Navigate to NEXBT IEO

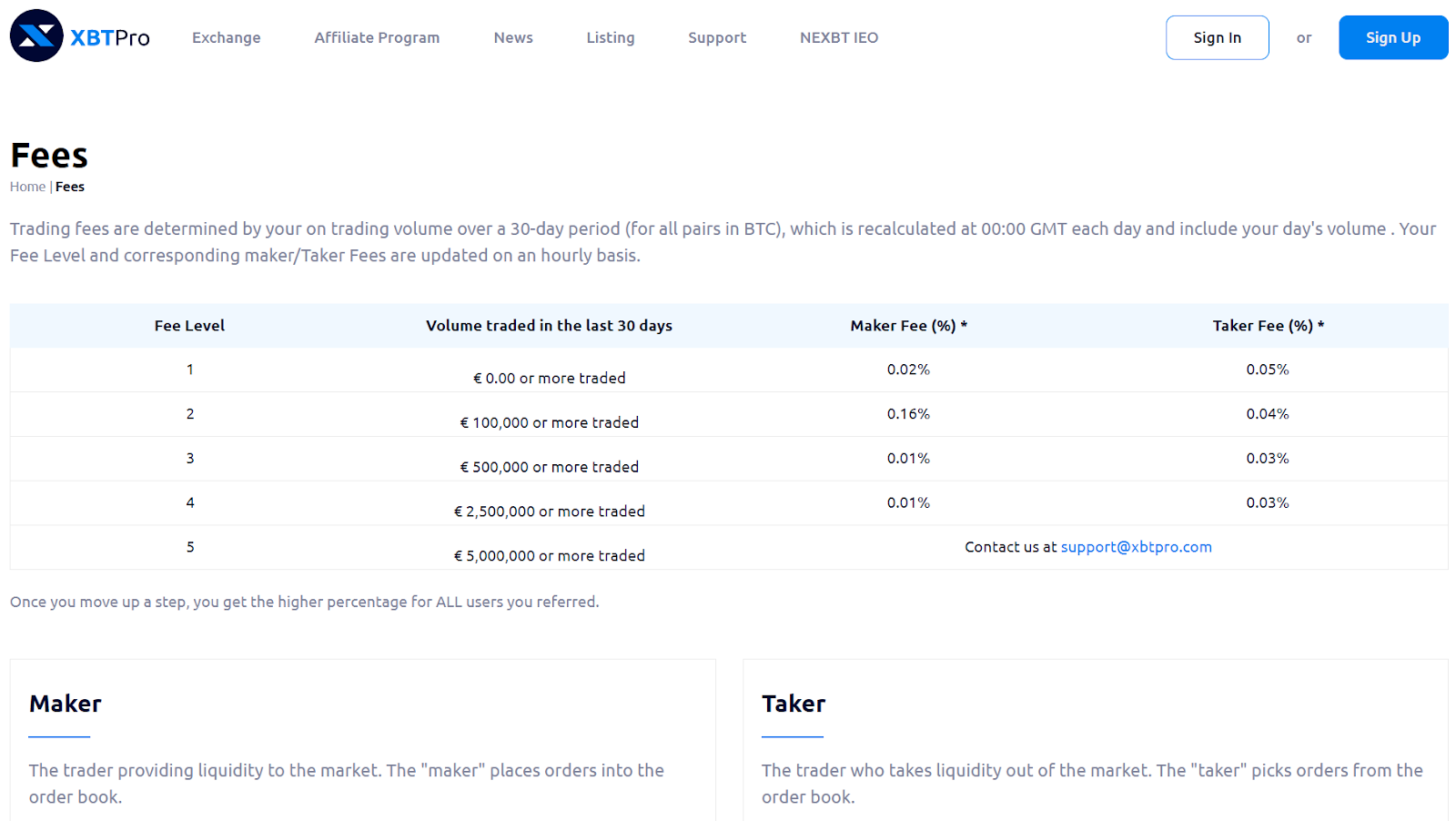(x=839, y=37)
